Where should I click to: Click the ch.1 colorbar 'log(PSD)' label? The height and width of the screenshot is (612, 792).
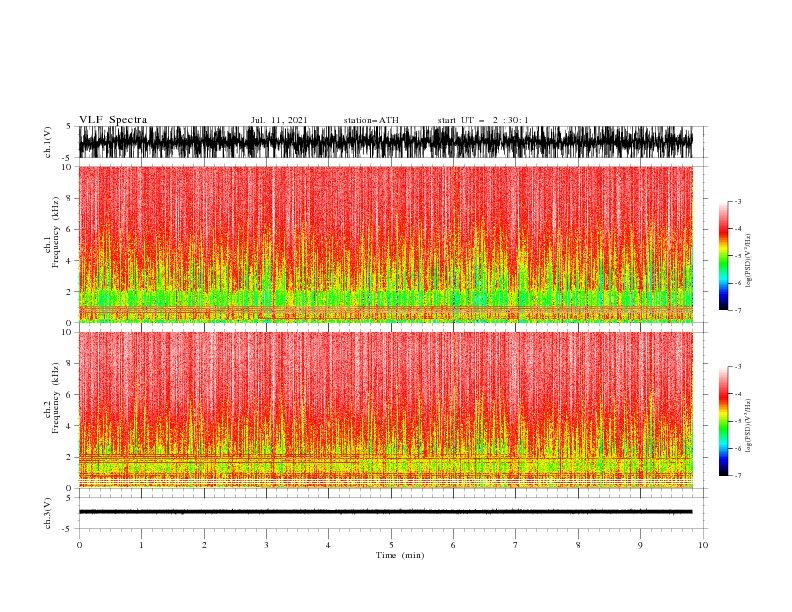[x=749, y=261]
